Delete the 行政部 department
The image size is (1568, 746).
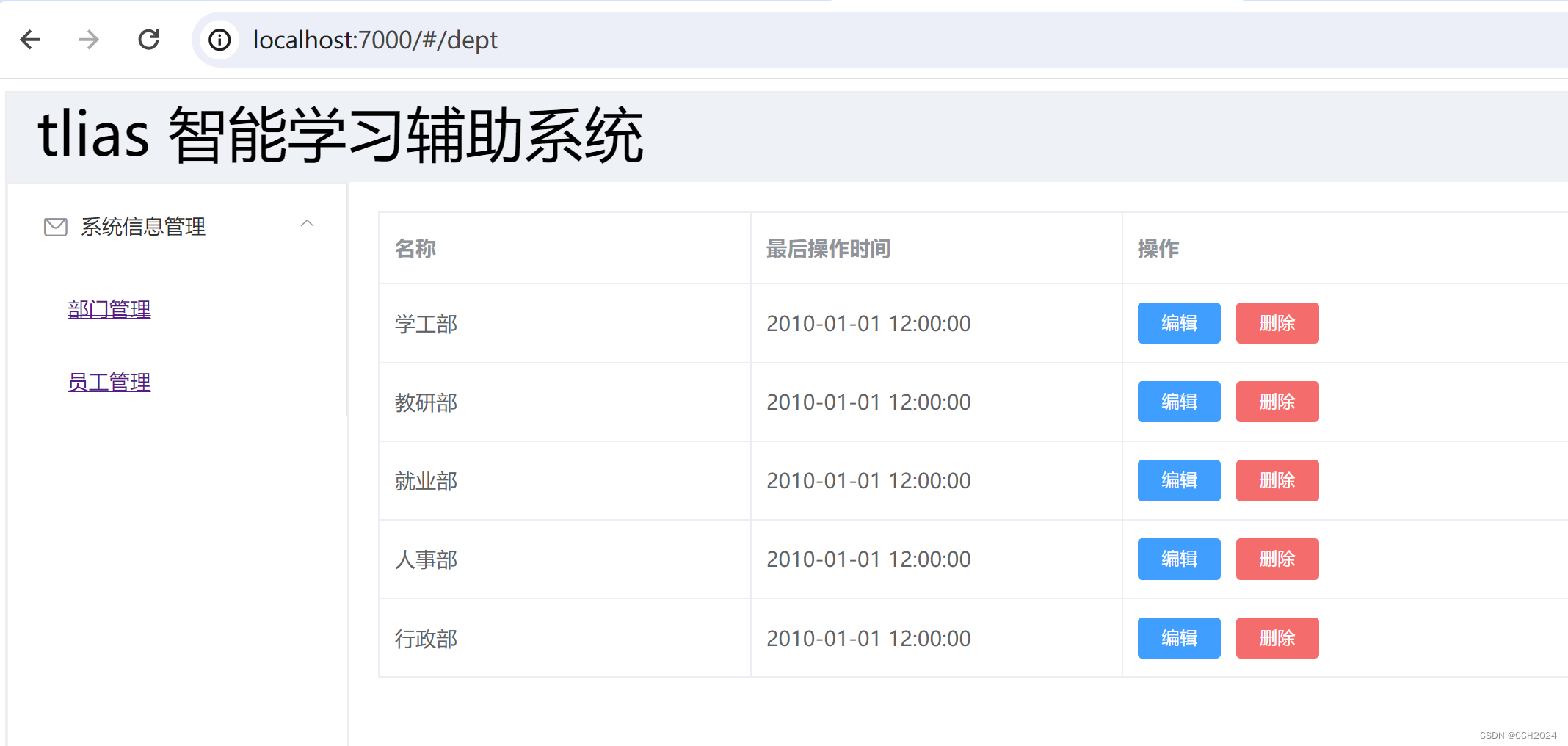tap(1277, 638)
